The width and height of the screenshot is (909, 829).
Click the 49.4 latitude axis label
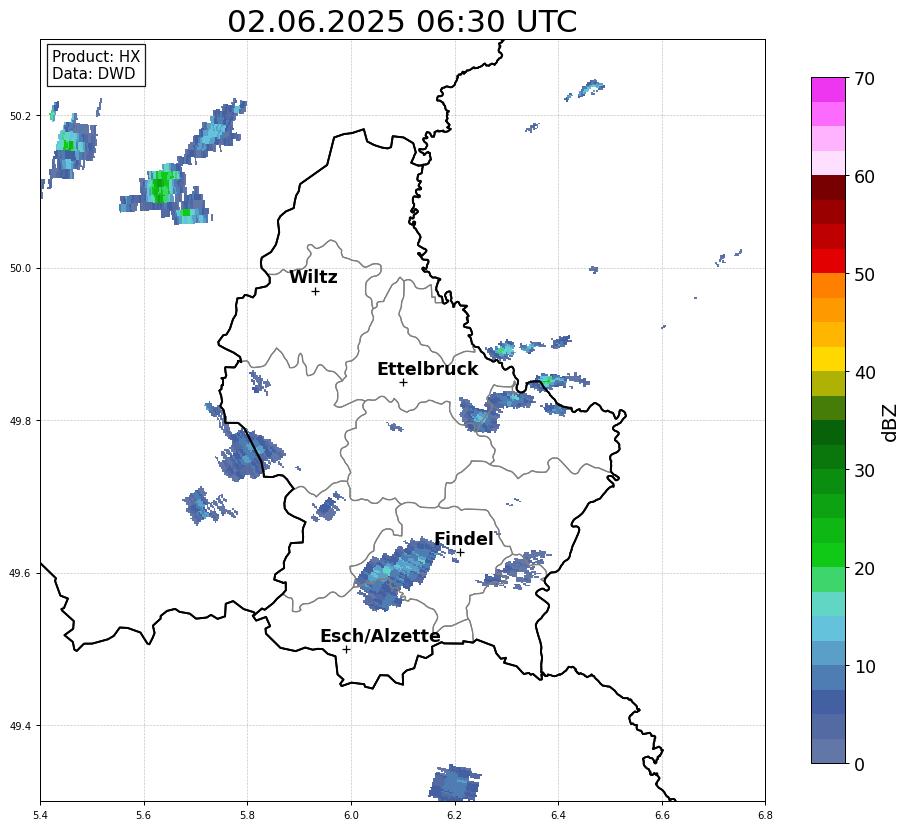[19, 726]
